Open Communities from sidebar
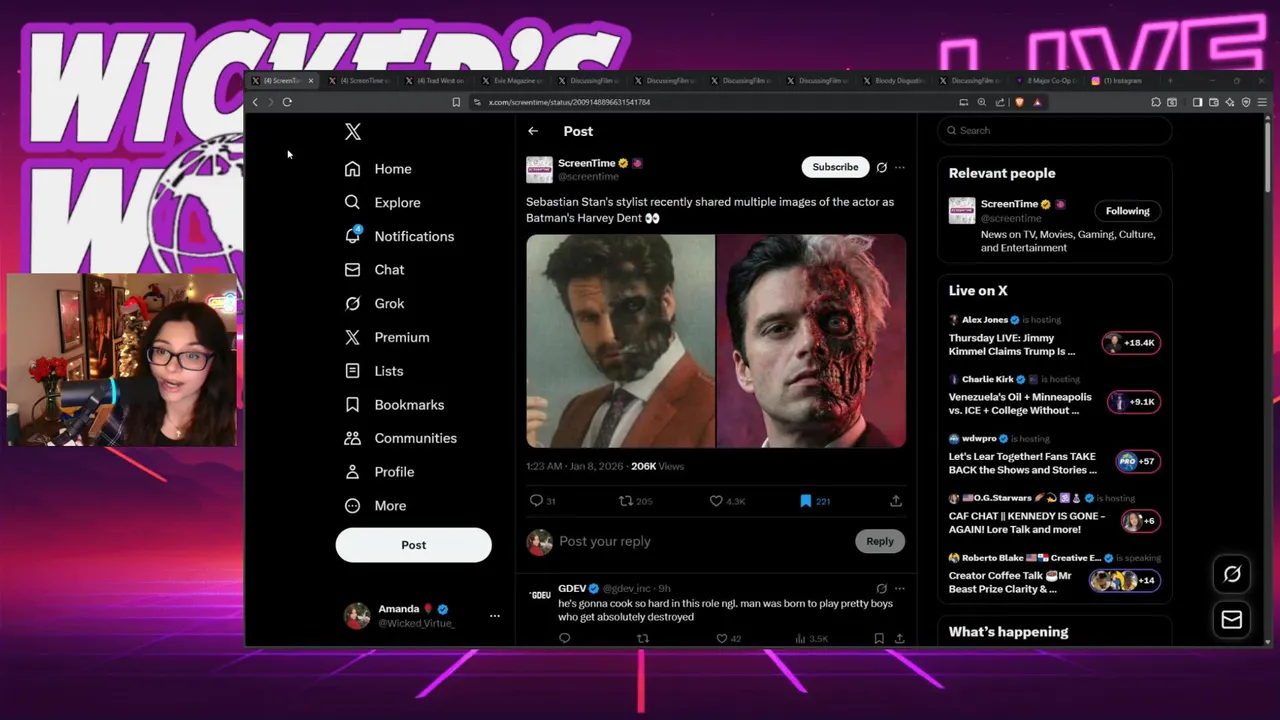The height and width of the screenshot is (720, 1280). click(x=400, y=438)
